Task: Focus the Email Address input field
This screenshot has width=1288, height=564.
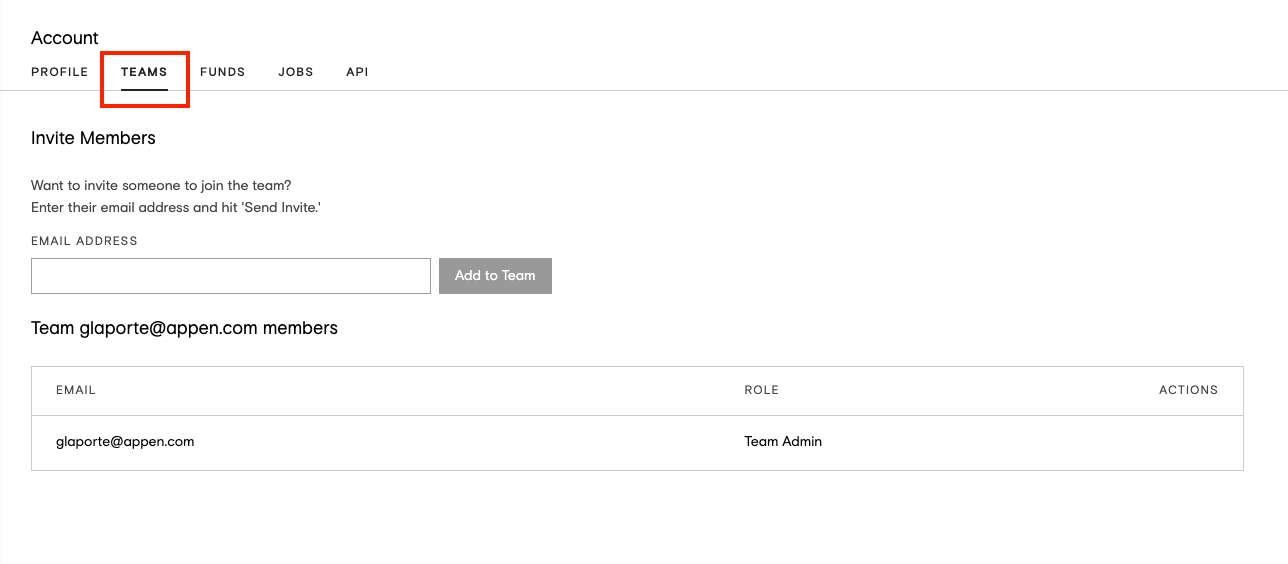Action: (x=231, y=276)
